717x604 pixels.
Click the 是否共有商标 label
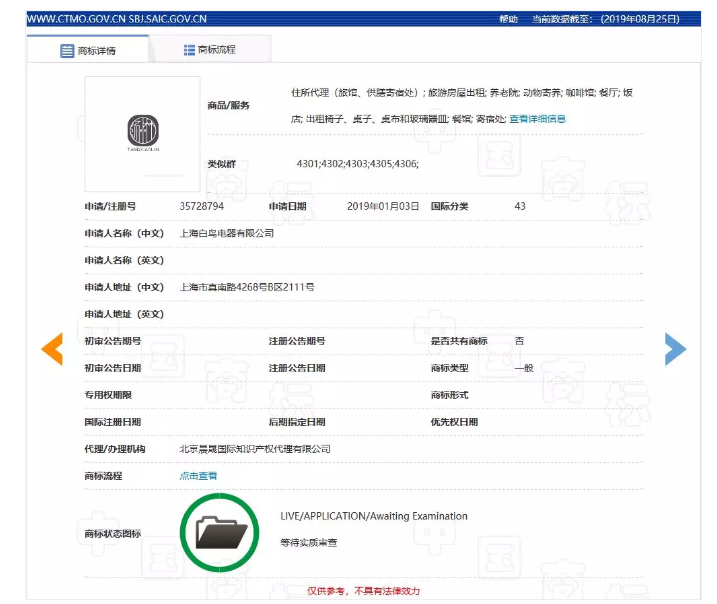459,341
